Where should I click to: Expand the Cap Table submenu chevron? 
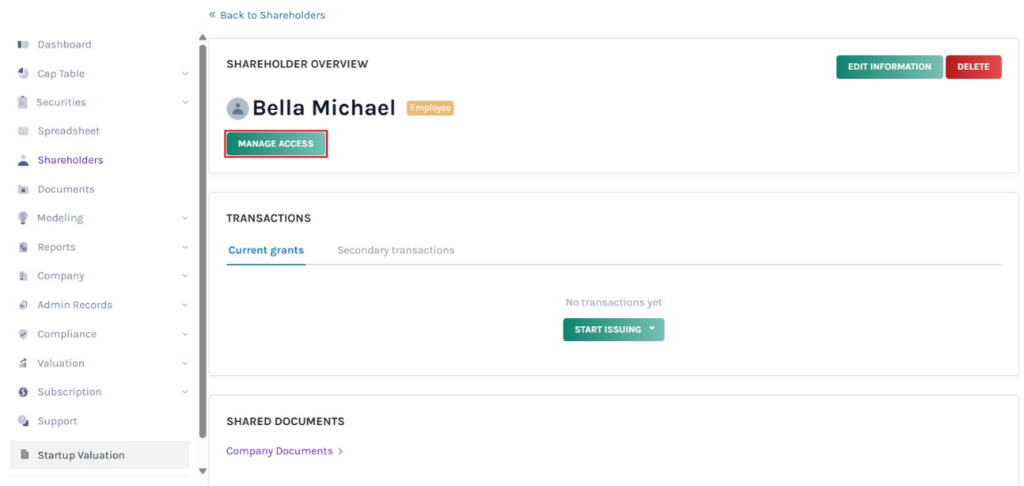coord(185,74)
